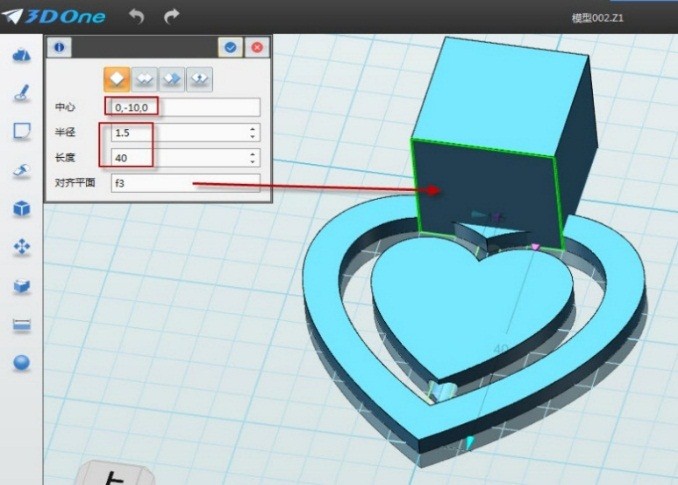
Task: Select the sketch drawing pen tool
Action: (x=21, y=93)
